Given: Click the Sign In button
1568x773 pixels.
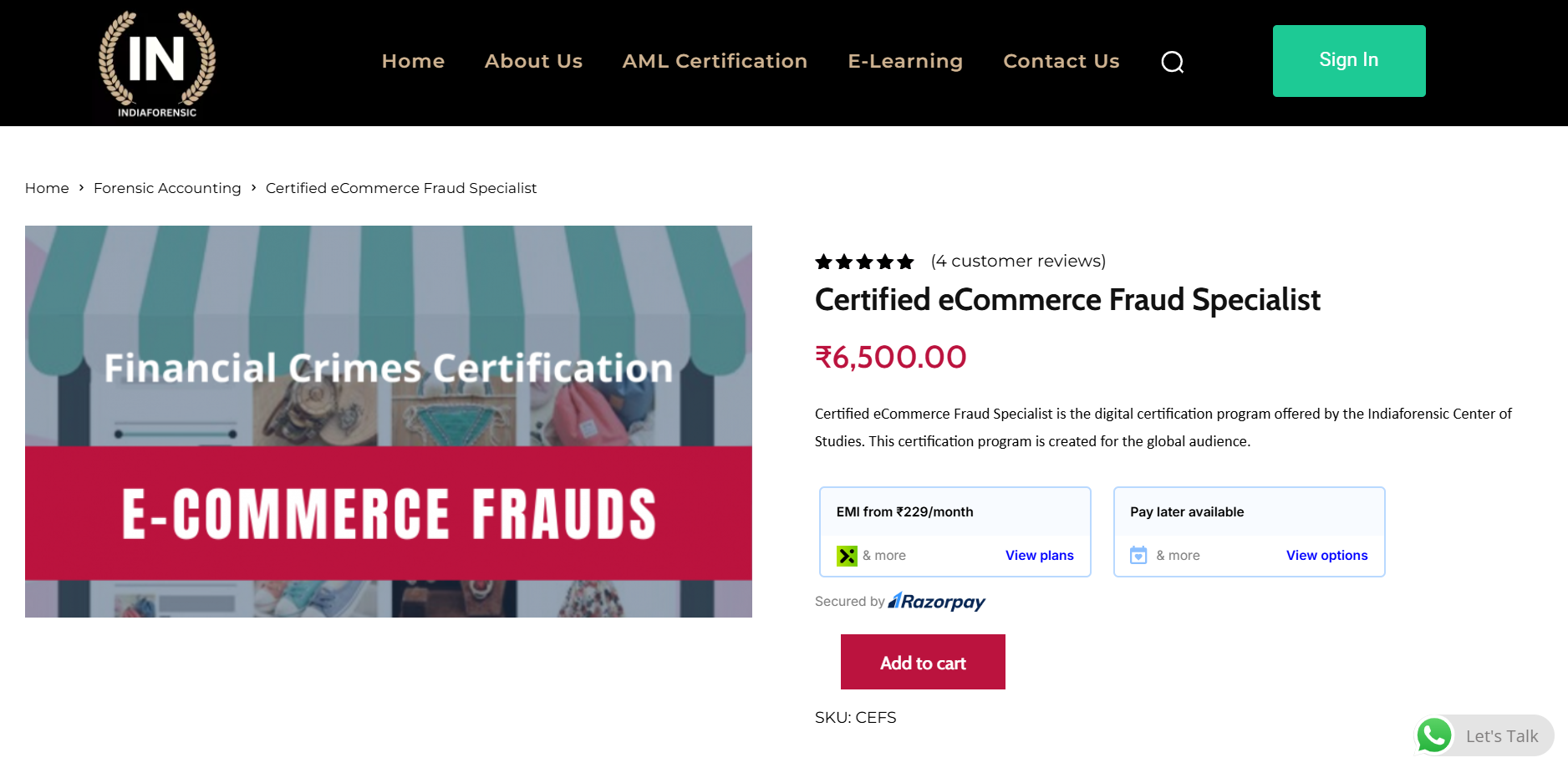Looking at the screenshot, I should [x=1349, y=61].
